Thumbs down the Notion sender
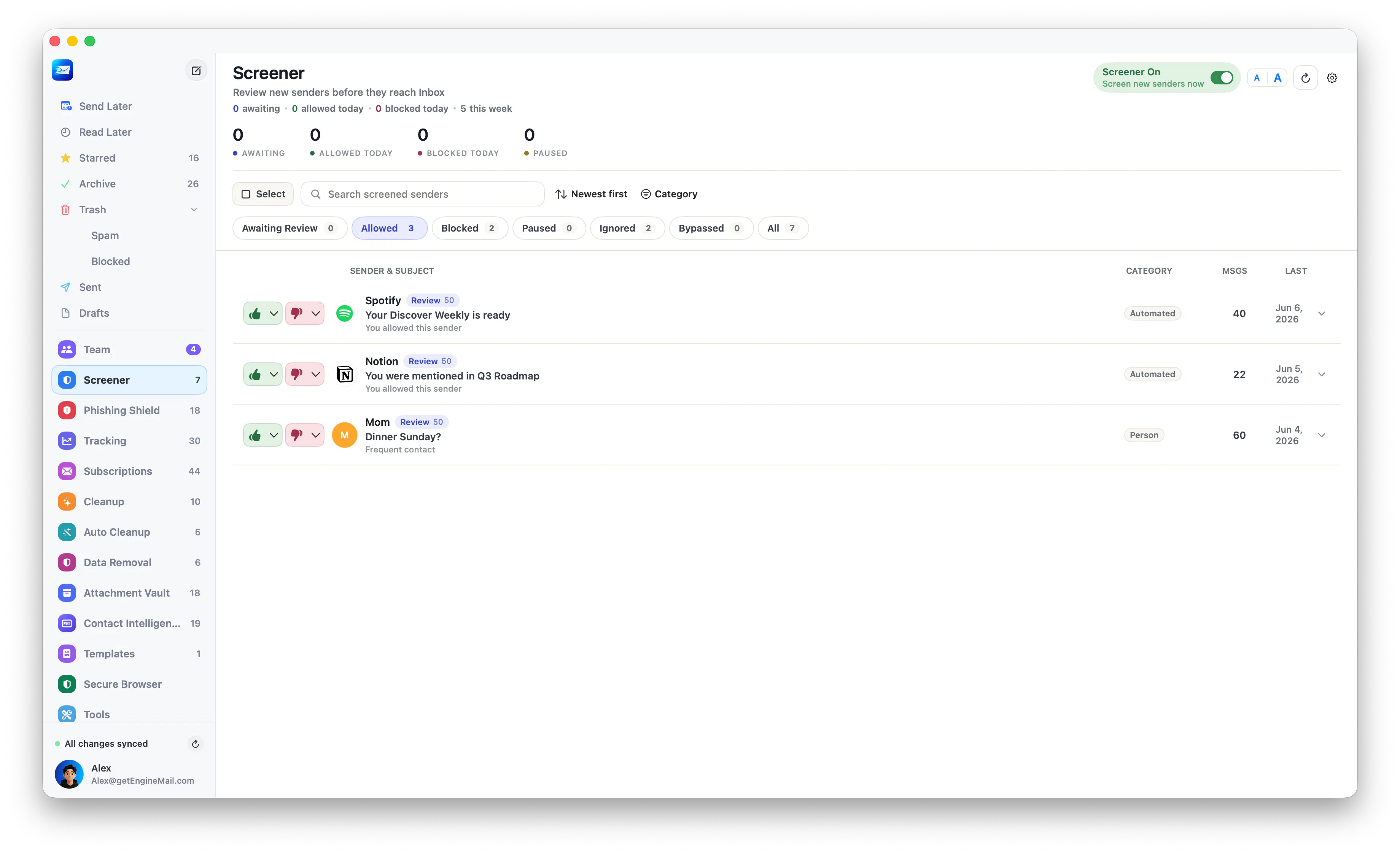The width and height of the screenshot is (1400, 854). 297,374
